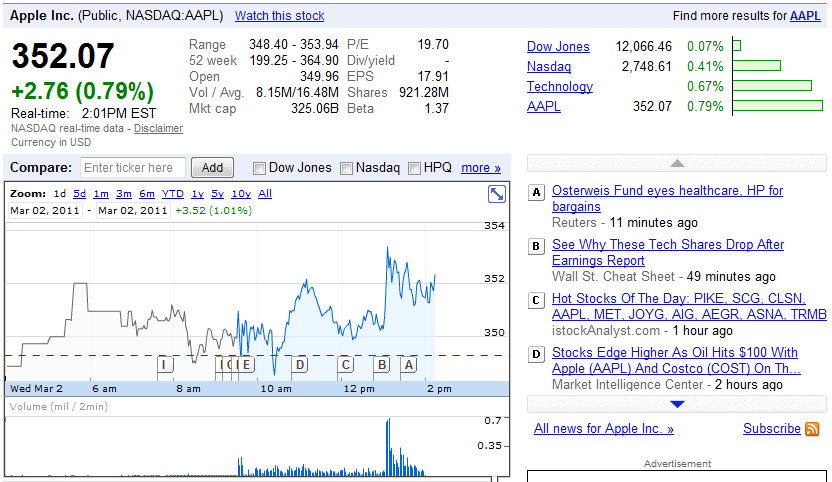Click the C badge icon in news list
The width and height of the screenshot is (832, 482).
pyautogui.click(x=536, y=300)
